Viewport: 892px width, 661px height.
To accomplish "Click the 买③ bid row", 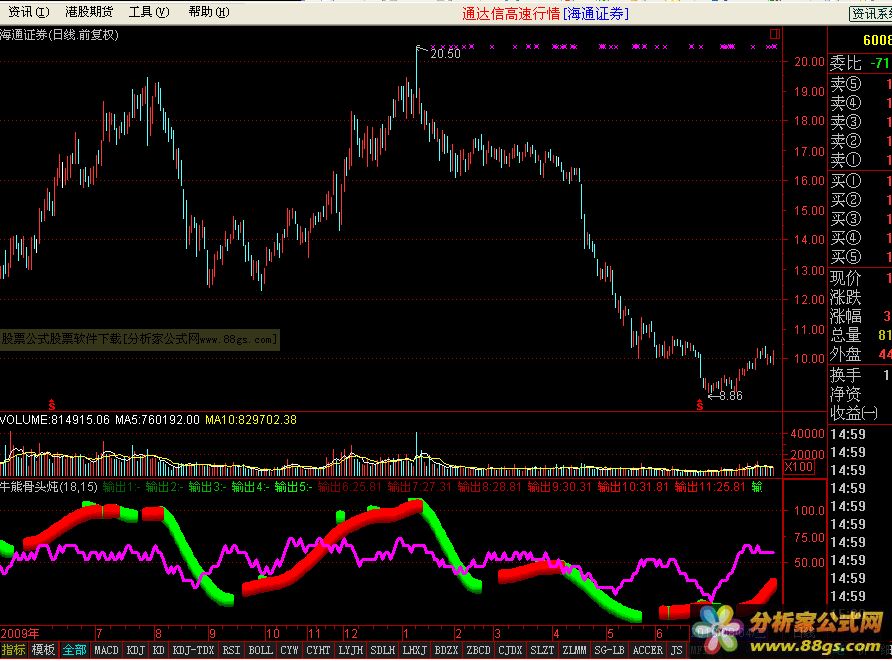I will pyautogui.click(x=860, y=219).
